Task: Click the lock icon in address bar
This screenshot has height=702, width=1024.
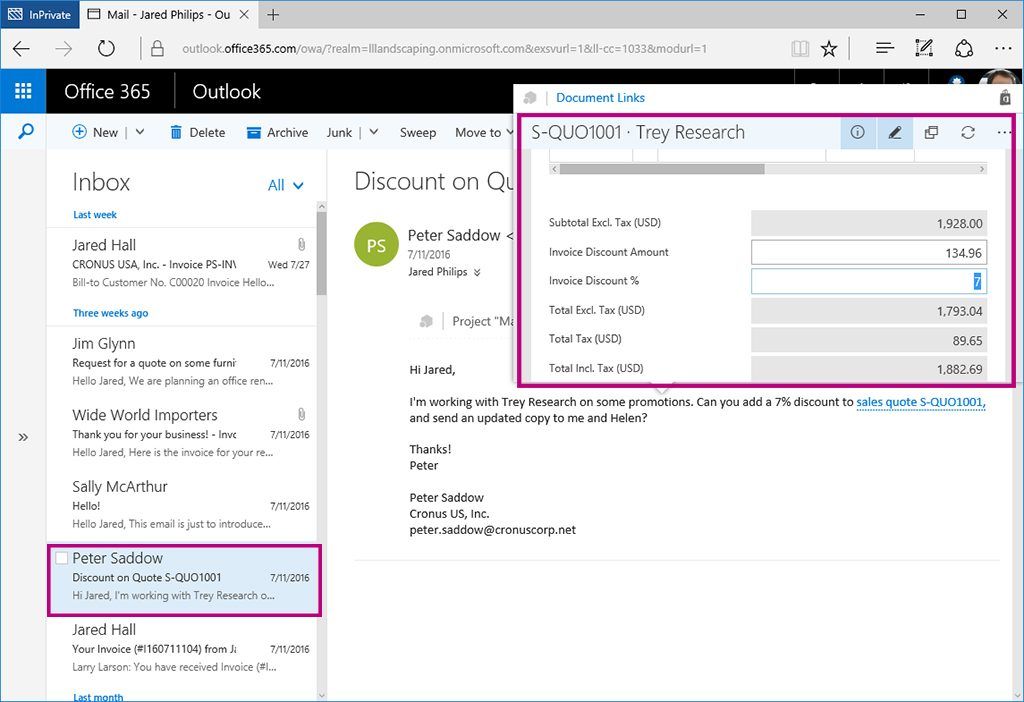Action: [157, 48]
